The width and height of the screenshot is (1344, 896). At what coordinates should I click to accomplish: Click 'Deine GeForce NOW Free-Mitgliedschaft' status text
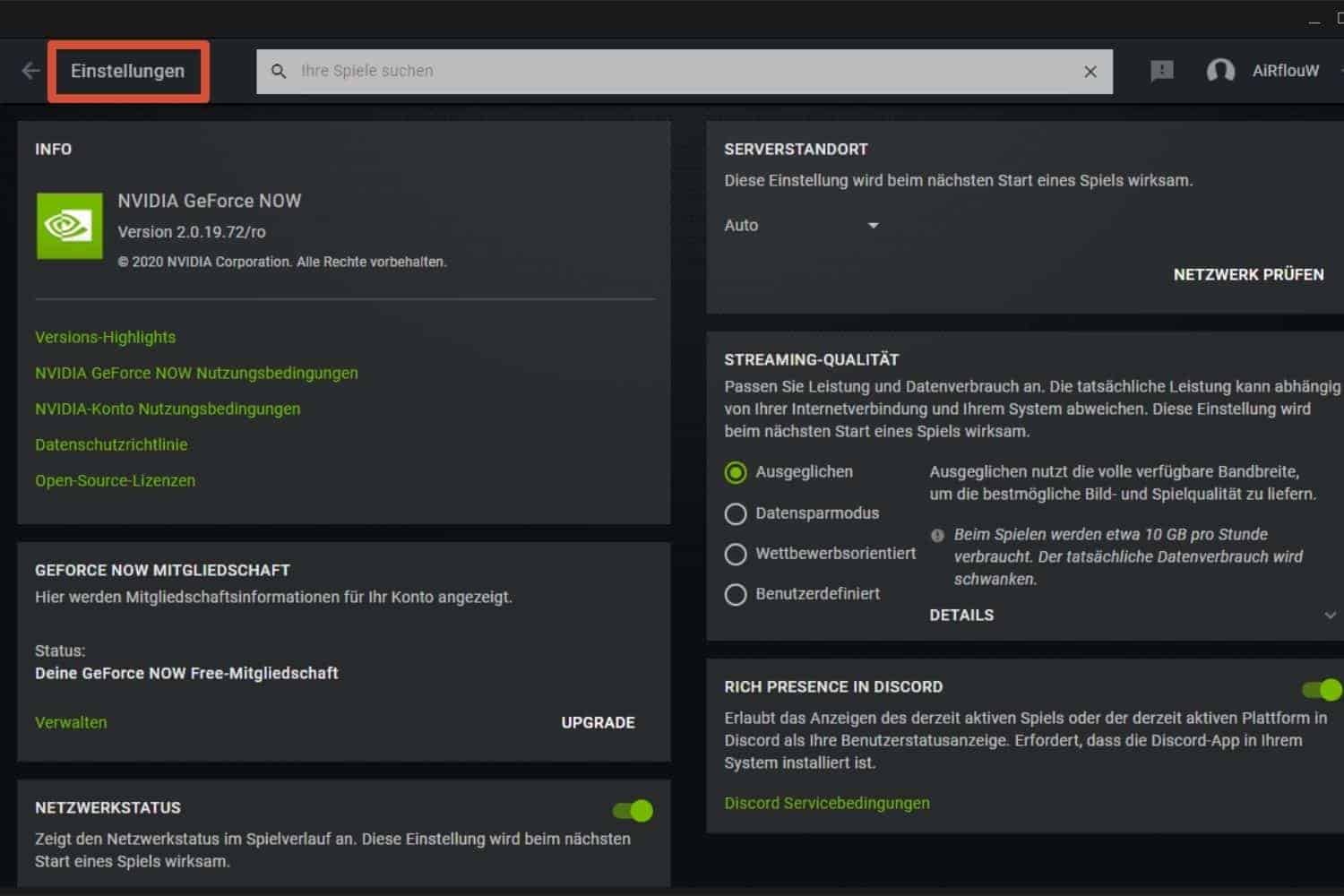186,673
